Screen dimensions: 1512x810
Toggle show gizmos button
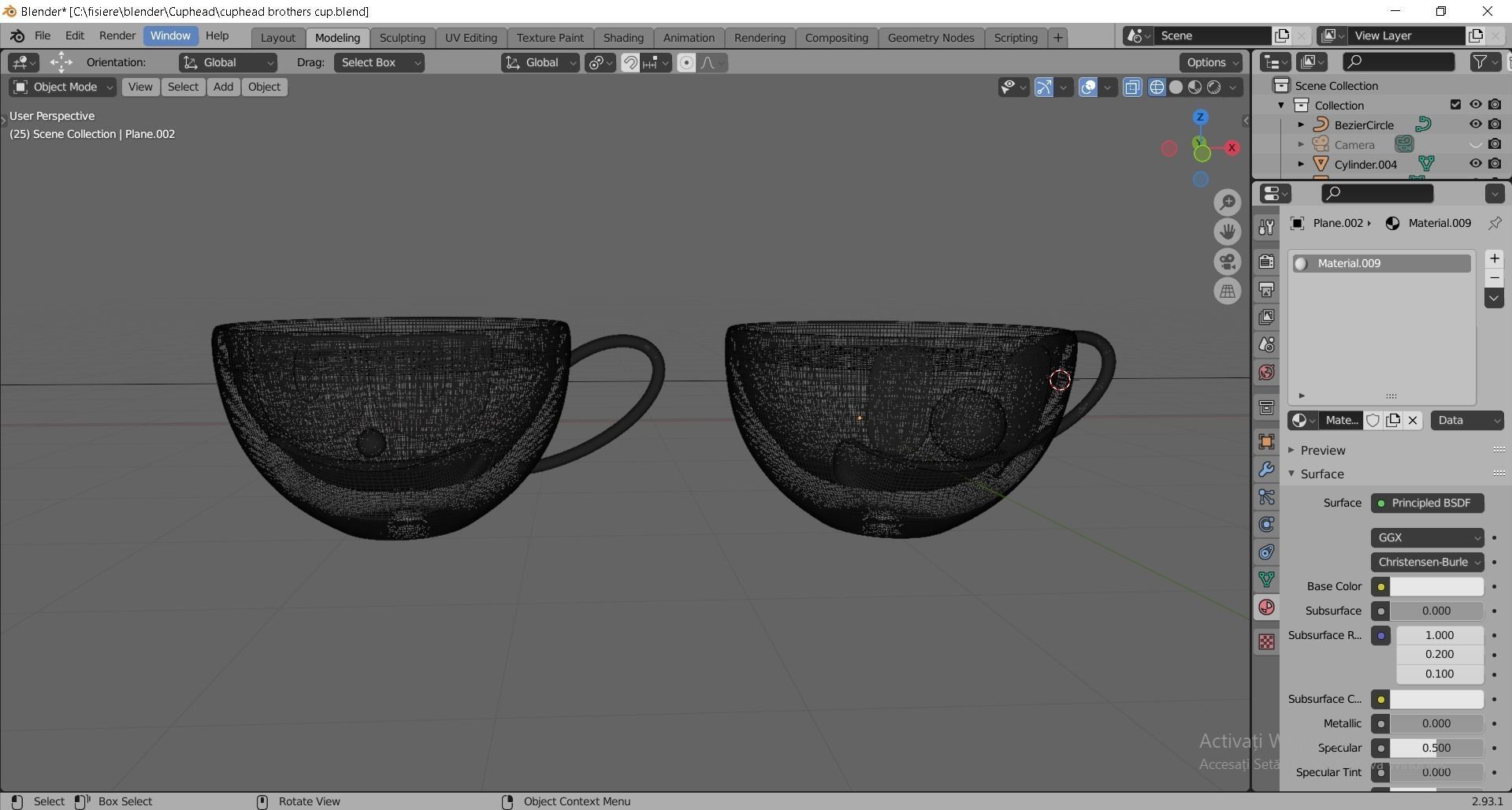[x=1043, y=87]
